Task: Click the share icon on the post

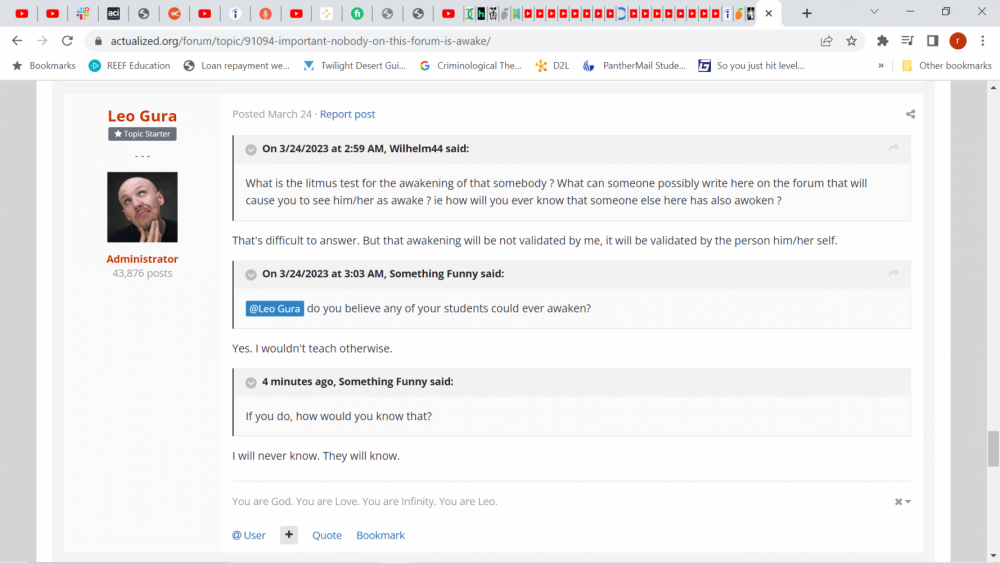Action: point(910,114)
